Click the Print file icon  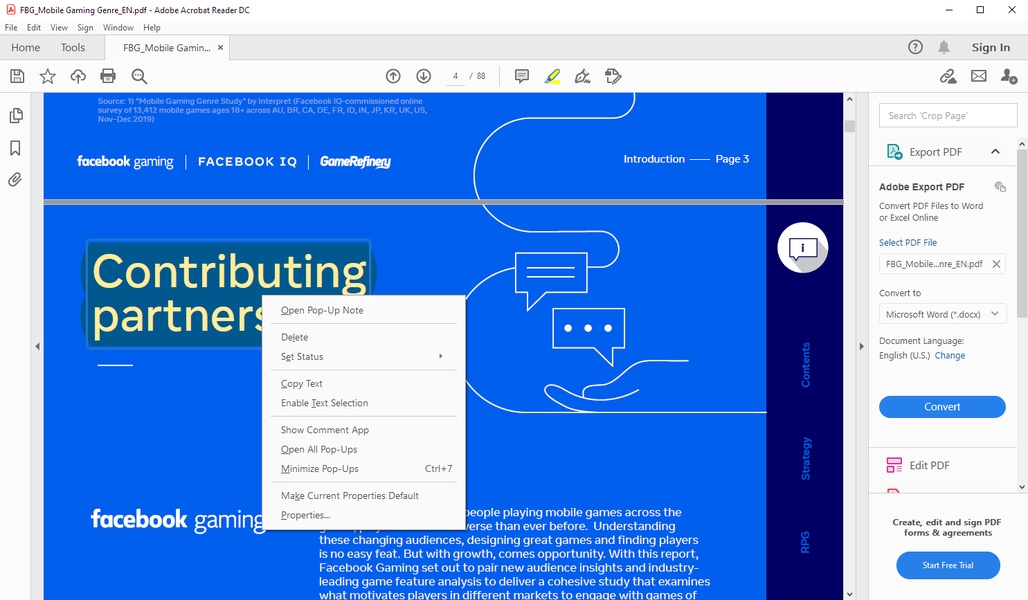point(108,76)
